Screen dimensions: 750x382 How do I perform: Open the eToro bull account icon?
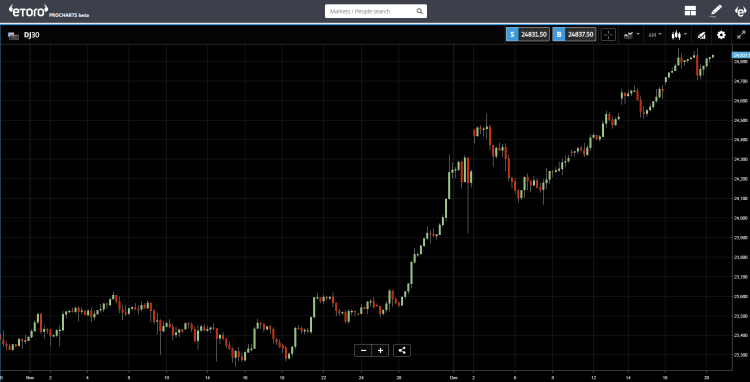pos(740,11)
